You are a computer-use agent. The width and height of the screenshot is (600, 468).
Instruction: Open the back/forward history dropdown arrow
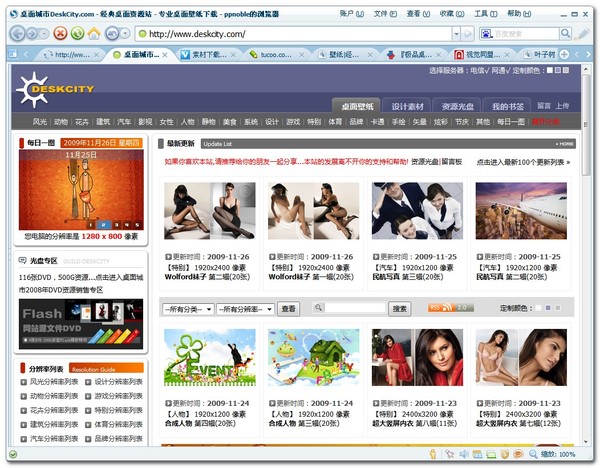(x=44, y=34)
